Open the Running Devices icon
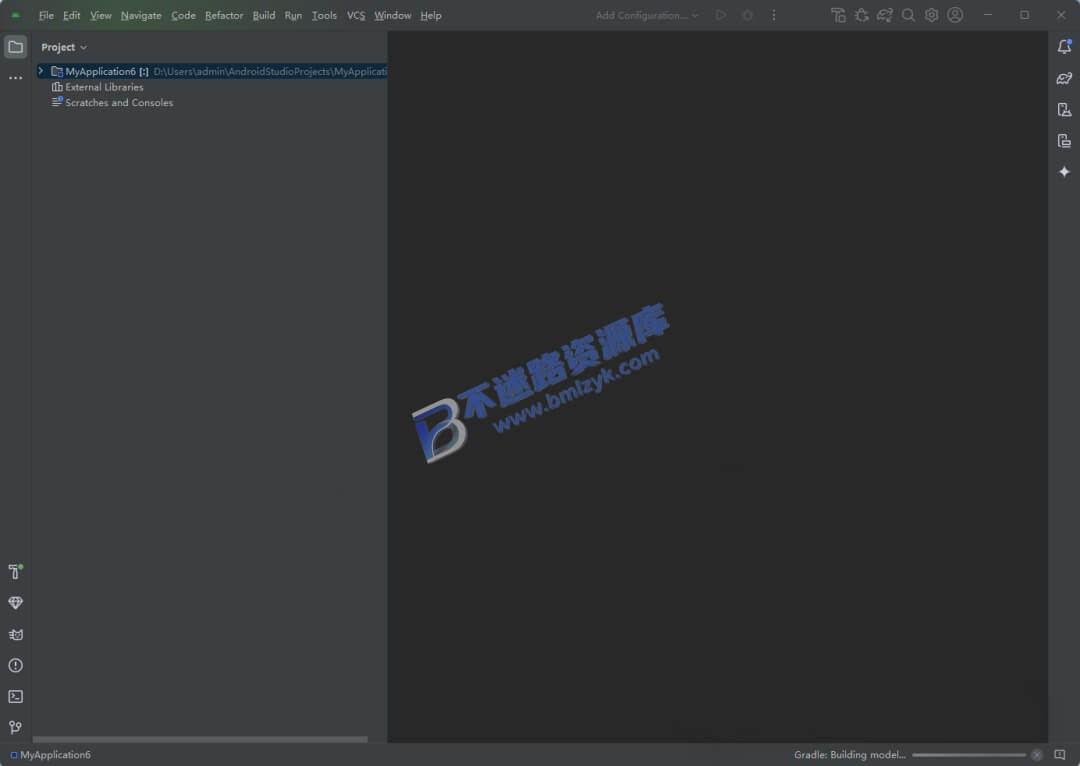This screenshot has height=766, width=1080. pos(1064,141)
